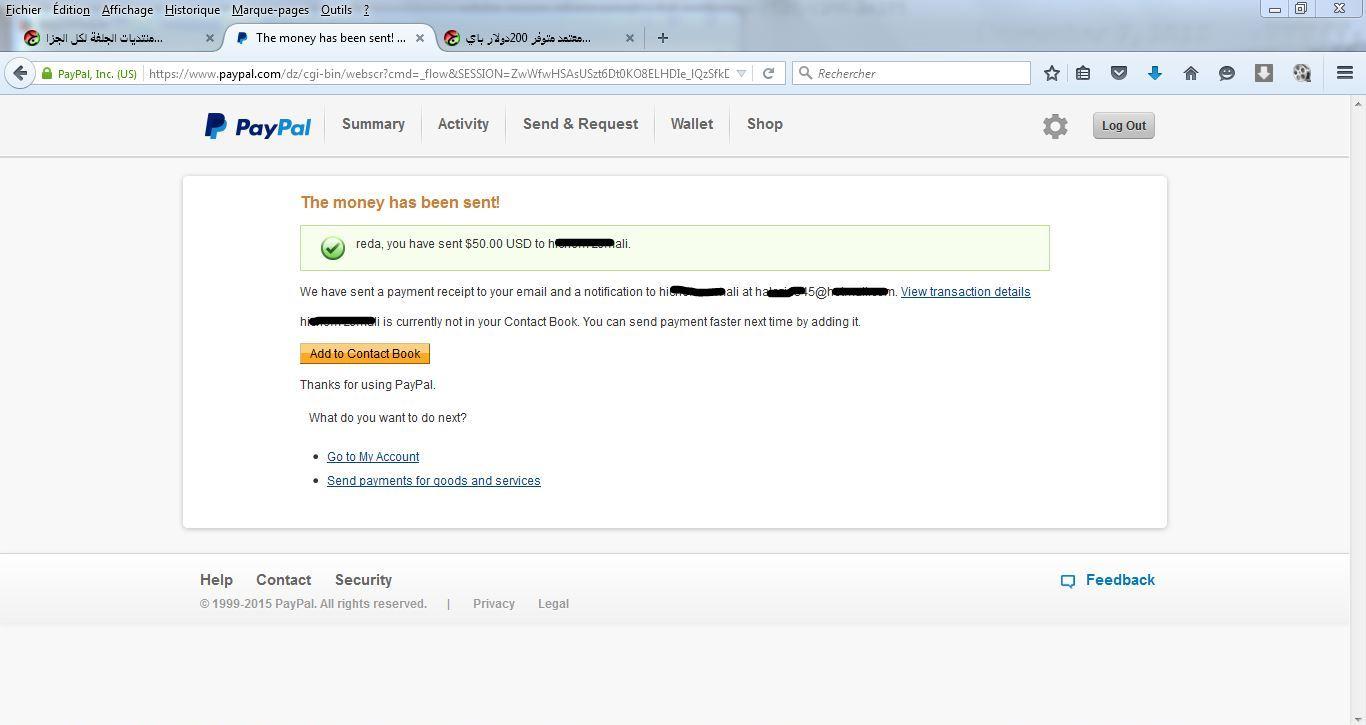Click the gray download-box extension icon

click(1264, 73)
